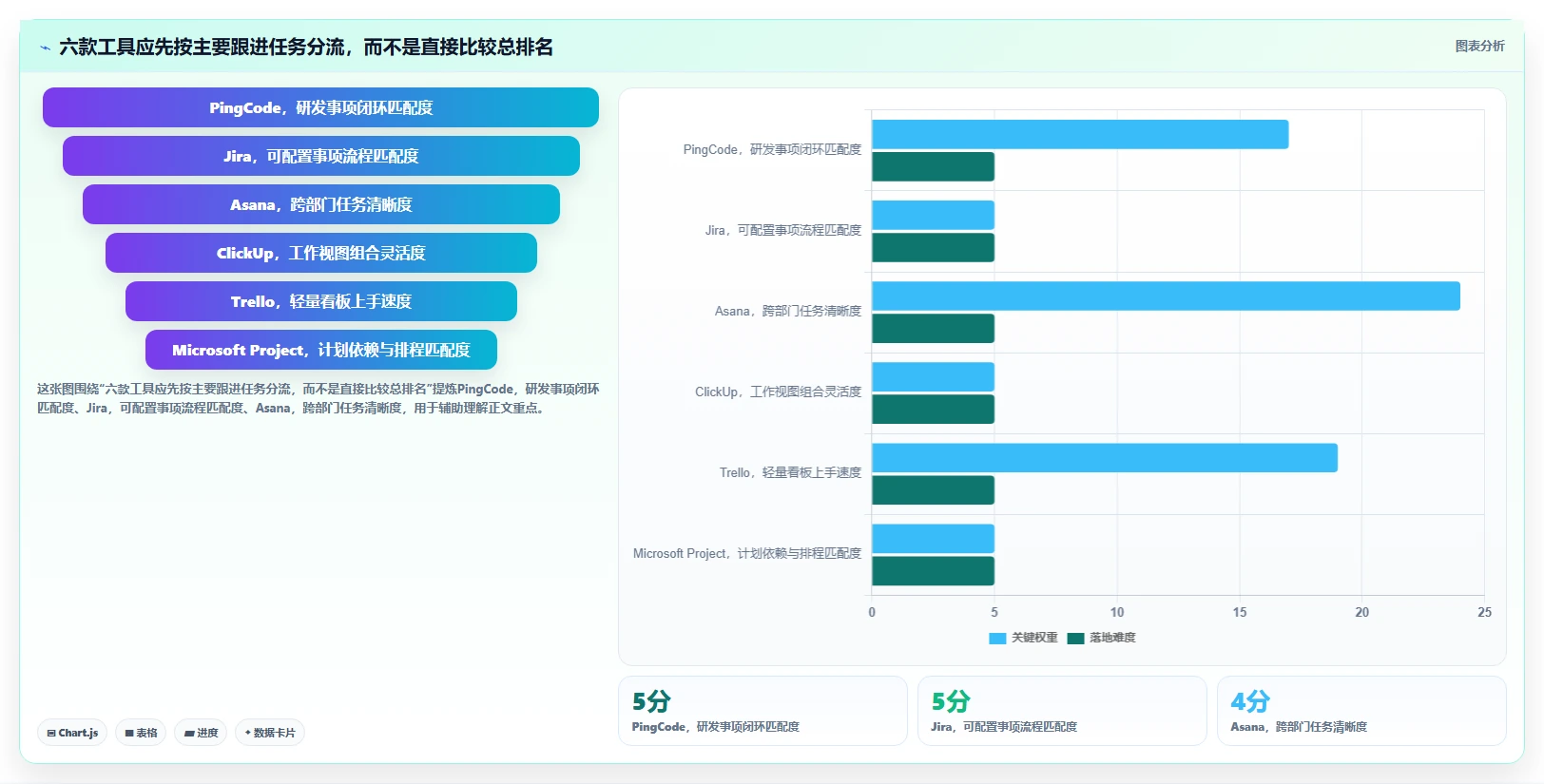This screenshot has height=784, width=1544.
Task: Click the 图表分析 label in the header
Action: click(1479, 46)
